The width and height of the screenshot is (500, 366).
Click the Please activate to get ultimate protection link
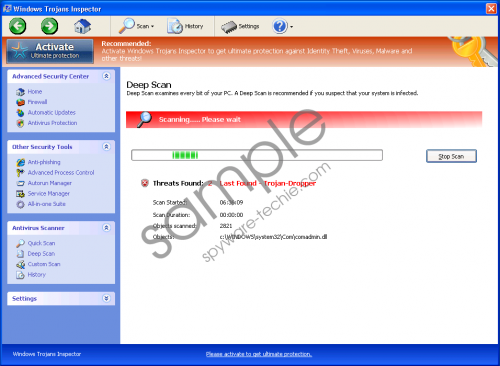click(x=259, y=354)
